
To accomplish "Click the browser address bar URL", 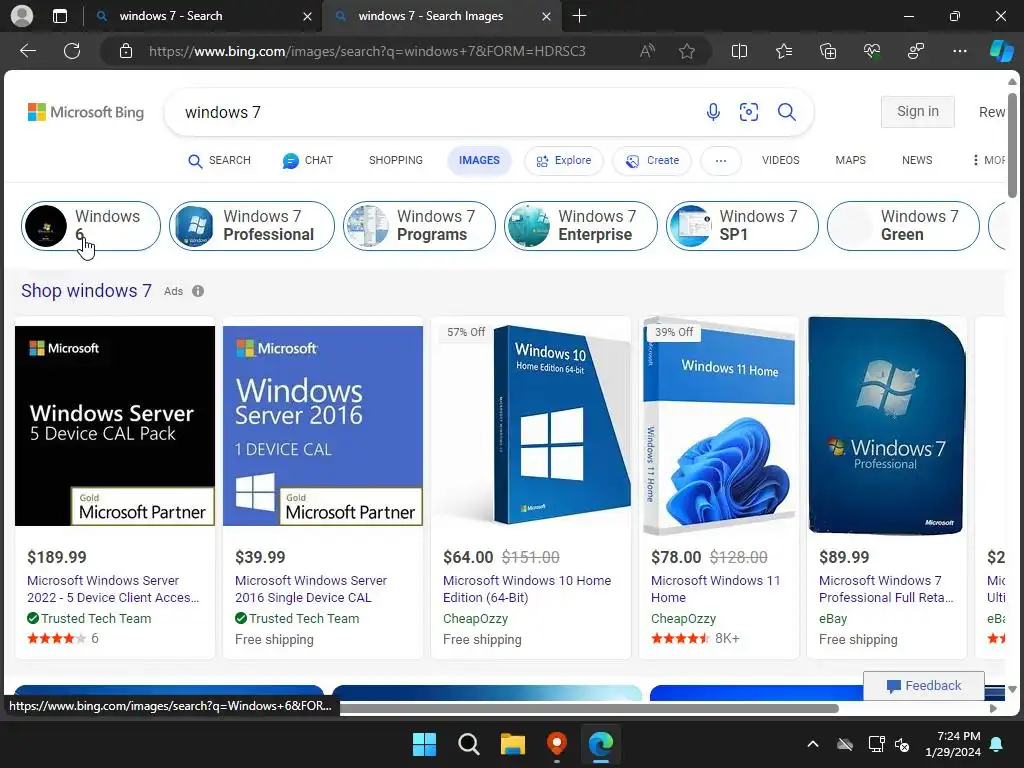I will 367,51.
